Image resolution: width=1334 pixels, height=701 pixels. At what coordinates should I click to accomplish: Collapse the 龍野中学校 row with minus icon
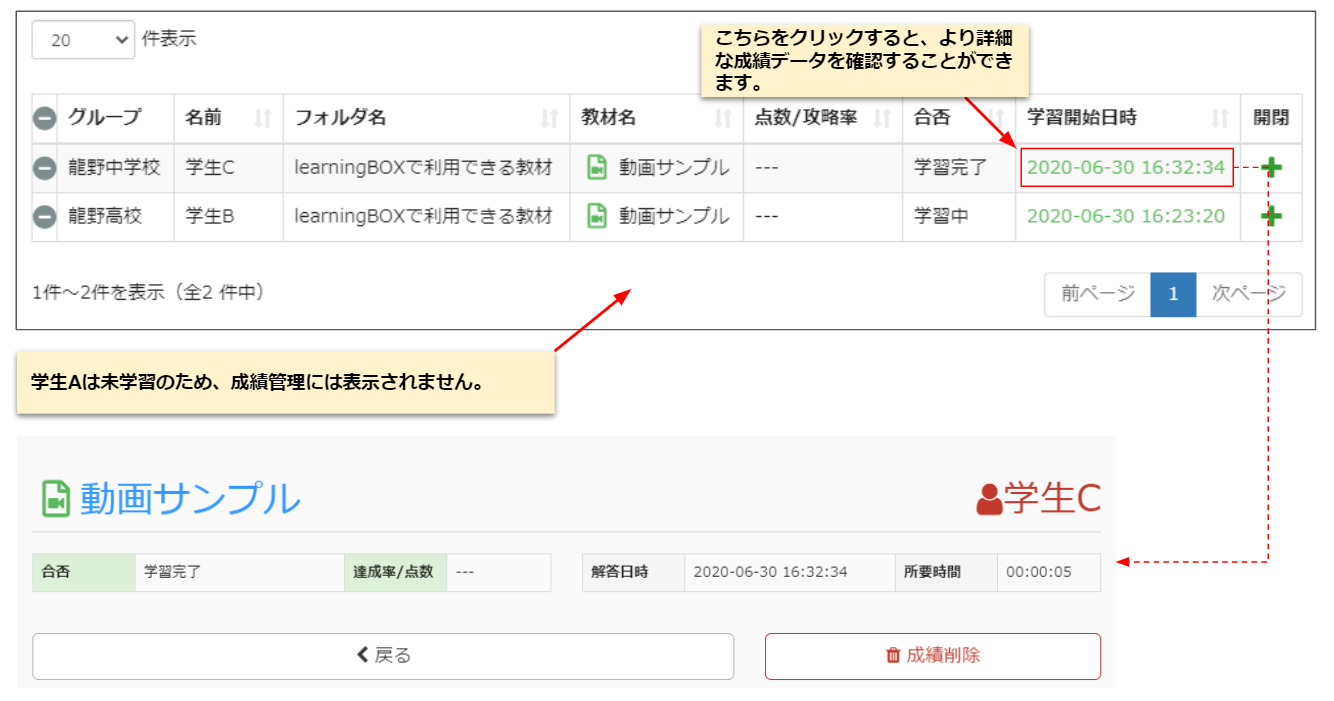coord(44,168)
